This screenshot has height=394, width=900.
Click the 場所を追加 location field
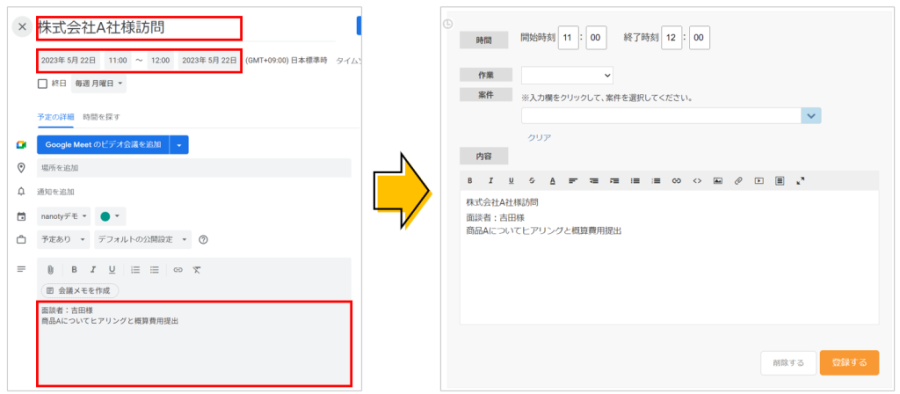[x=194, y=168]
